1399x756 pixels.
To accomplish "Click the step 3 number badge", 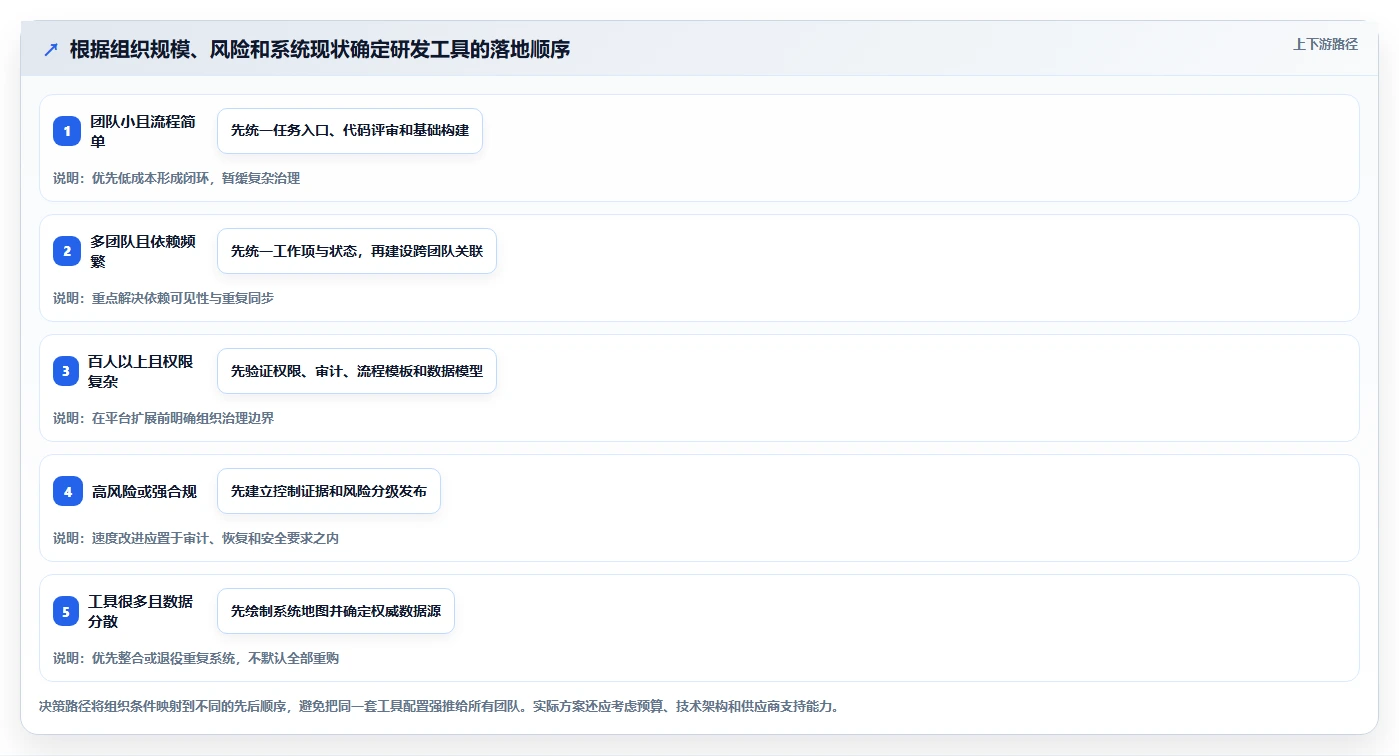I will 67,371.
